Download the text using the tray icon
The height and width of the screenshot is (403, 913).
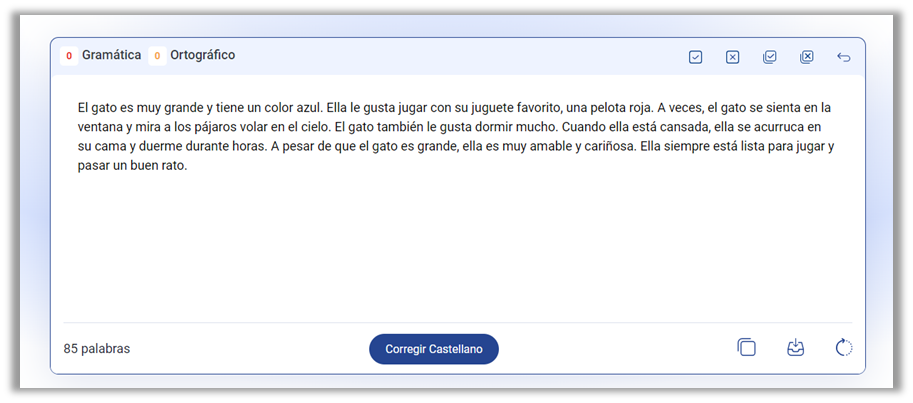795,348
